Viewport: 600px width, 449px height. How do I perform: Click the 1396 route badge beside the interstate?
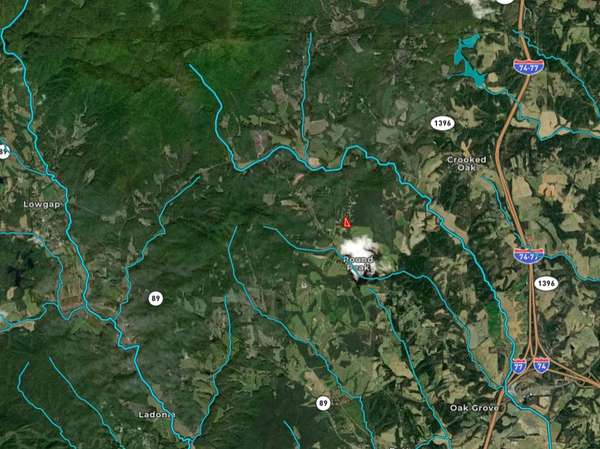point(546,283)
